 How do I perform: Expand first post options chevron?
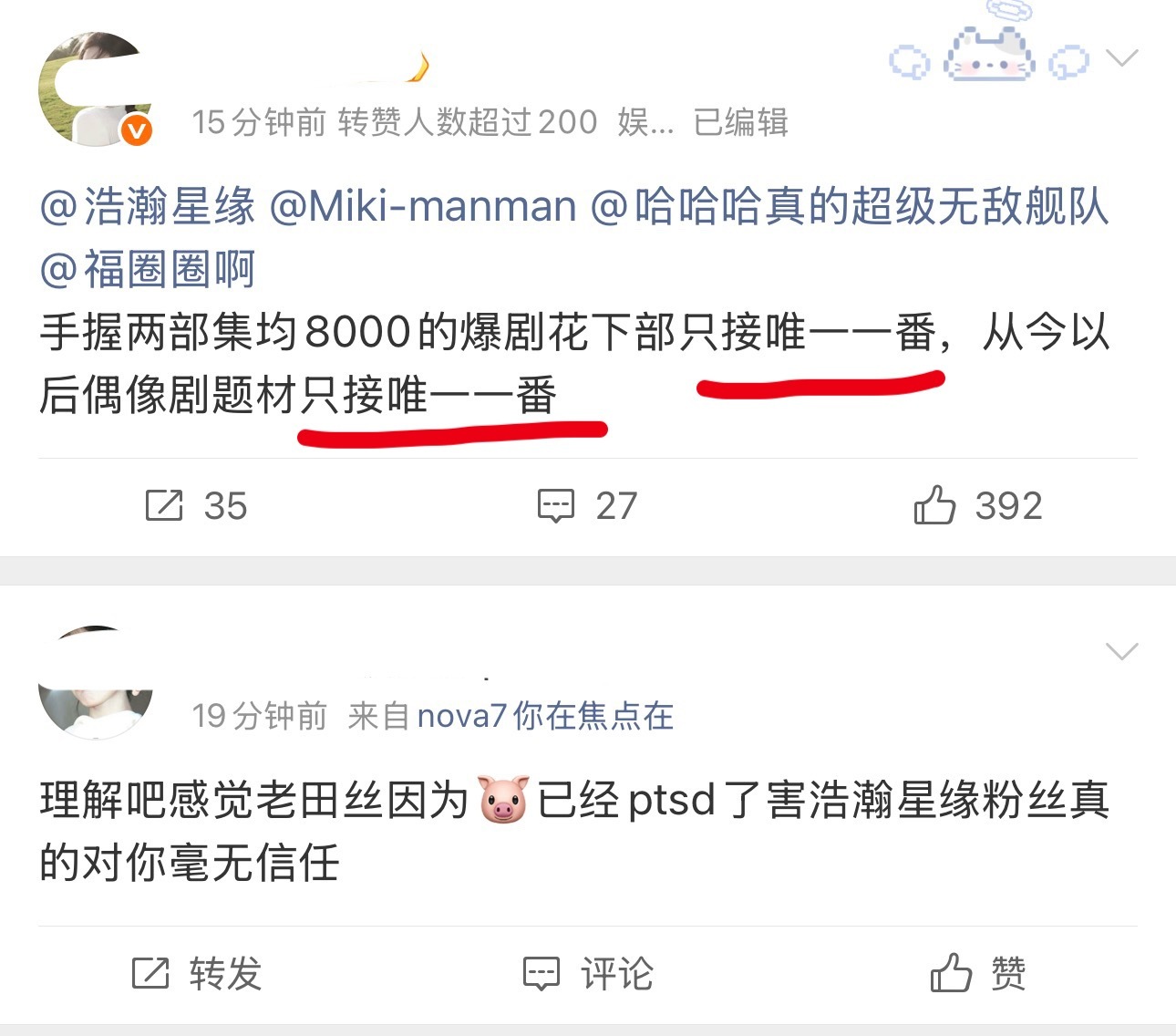tap(1121, 58)
